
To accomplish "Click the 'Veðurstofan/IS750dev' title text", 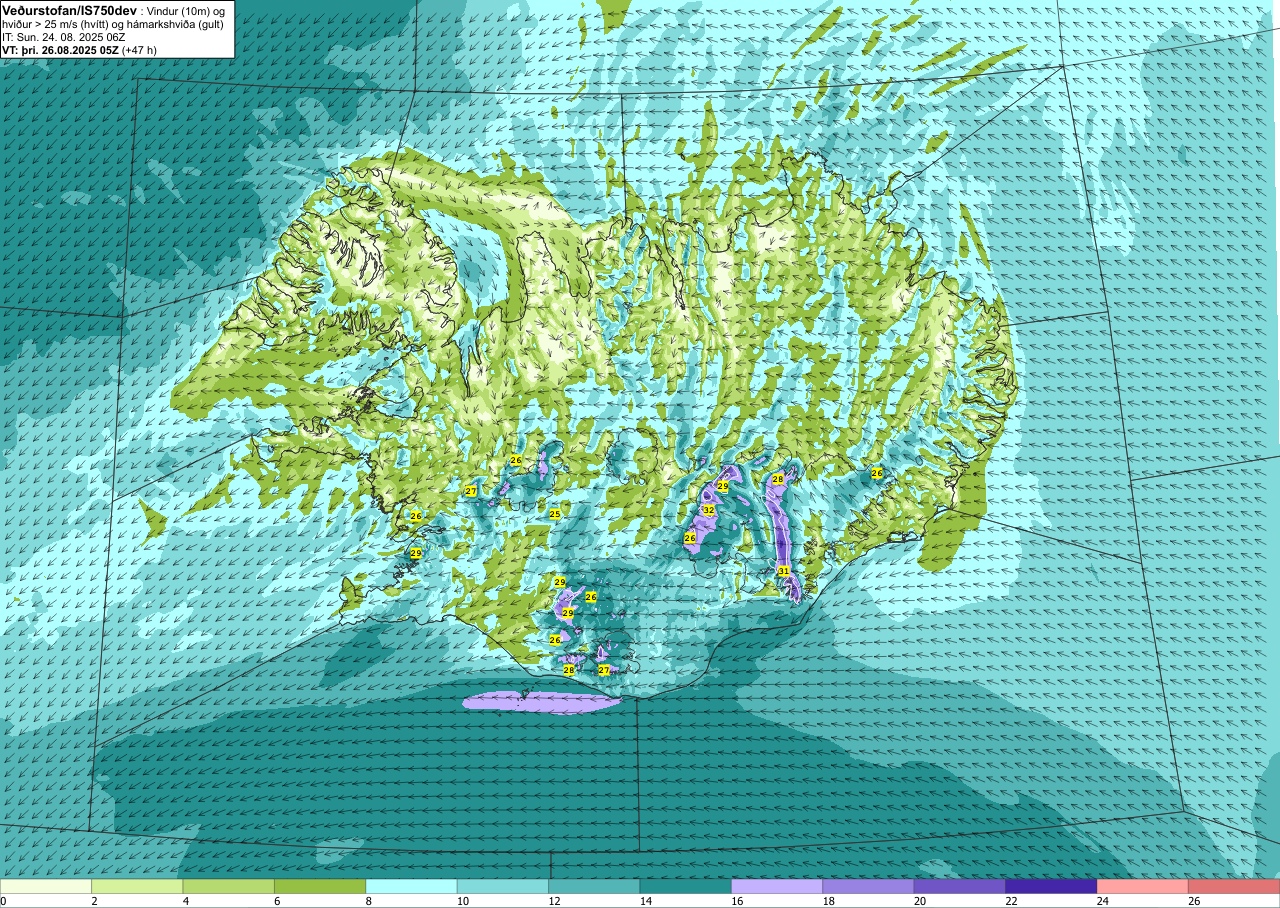I will point(69,9).
